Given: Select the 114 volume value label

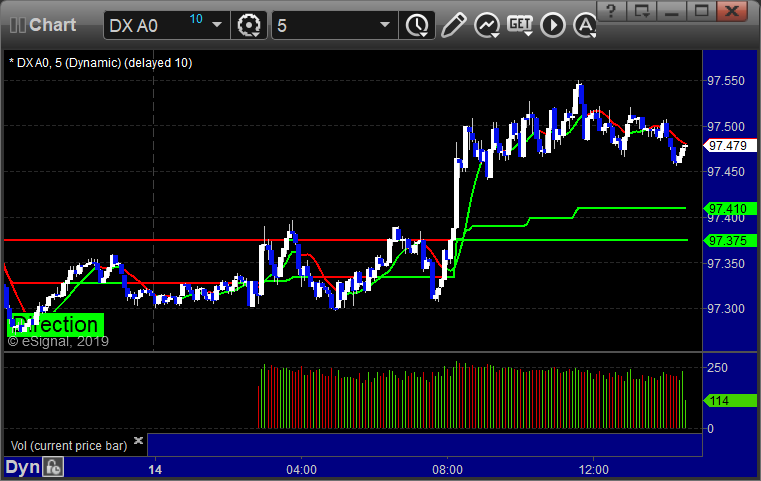Looking at the screenshot, I should click(x=729, y=401).
